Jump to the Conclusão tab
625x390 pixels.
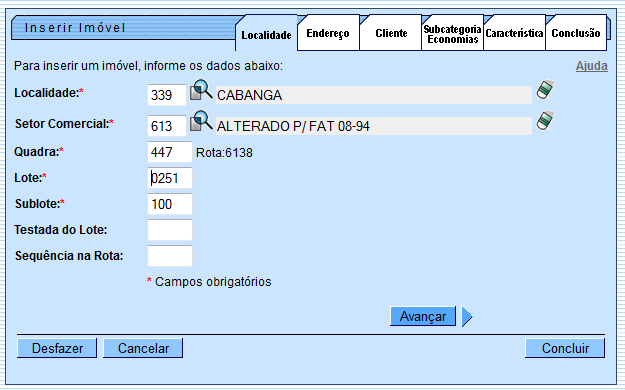tap(576, 33)
